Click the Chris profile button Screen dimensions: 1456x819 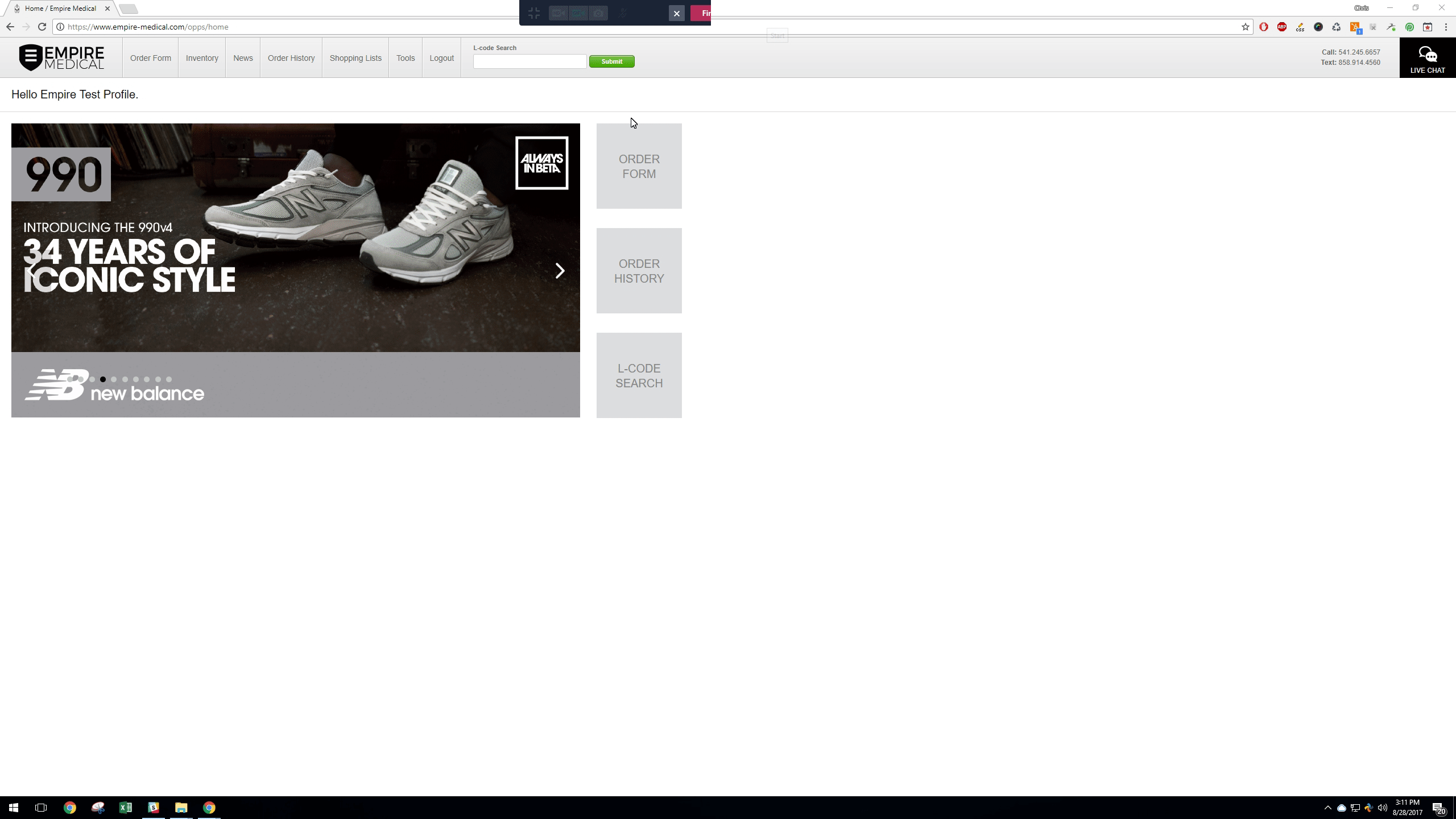(1362, 8)
